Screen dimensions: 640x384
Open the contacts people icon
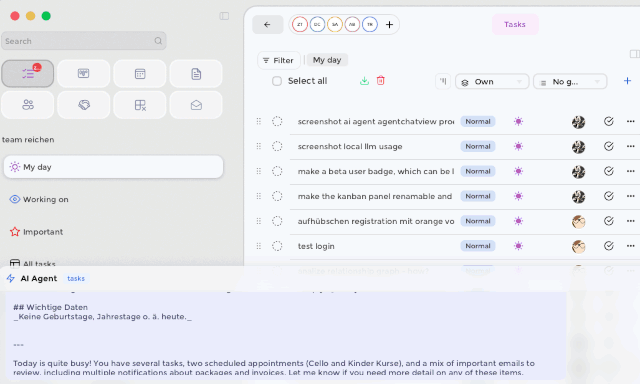pyautogui.click(x=28, y=105)
